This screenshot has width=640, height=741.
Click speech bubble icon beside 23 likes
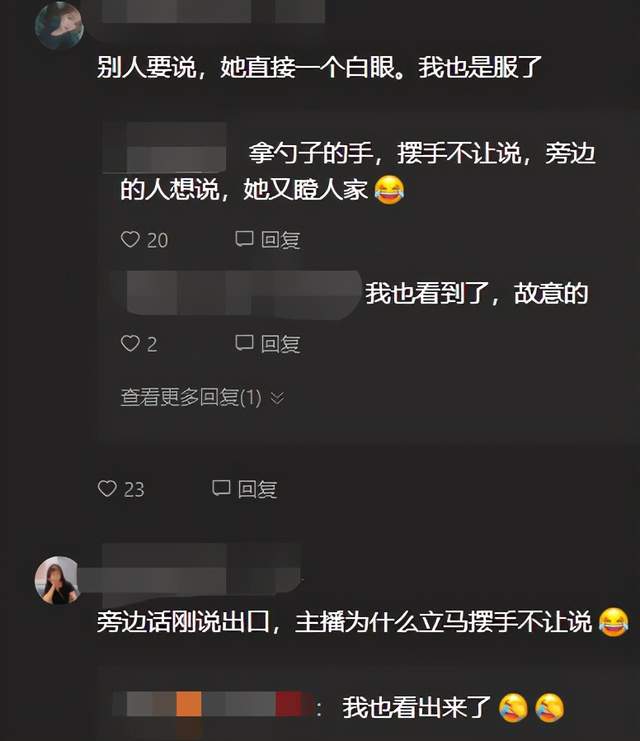[x=221, y=488]
